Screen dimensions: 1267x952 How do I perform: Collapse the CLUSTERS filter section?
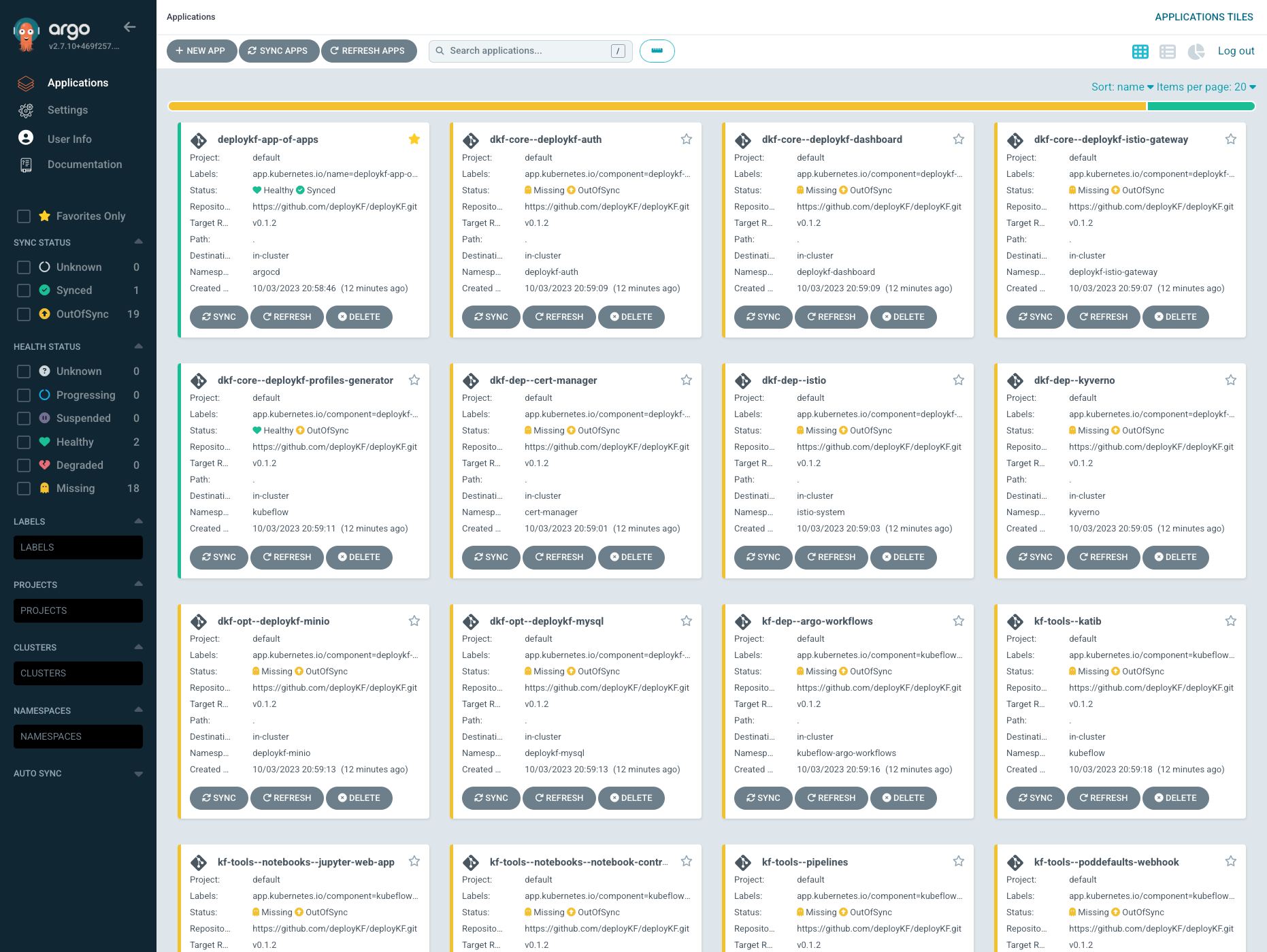coord(139,646)
